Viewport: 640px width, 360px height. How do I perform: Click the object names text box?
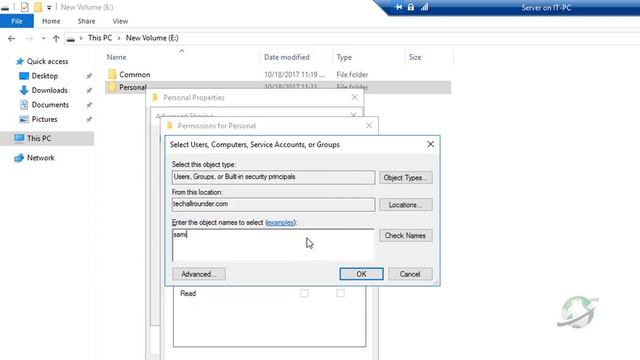tap(273, 244)
